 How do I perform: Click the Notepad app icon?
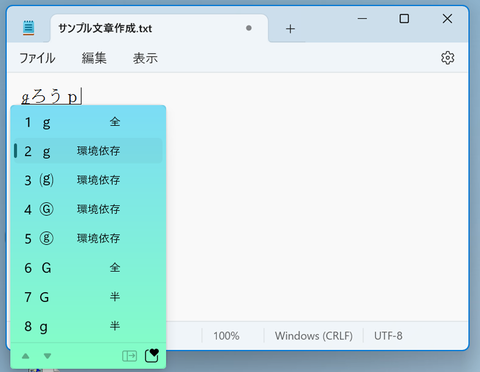pos(29,28)
